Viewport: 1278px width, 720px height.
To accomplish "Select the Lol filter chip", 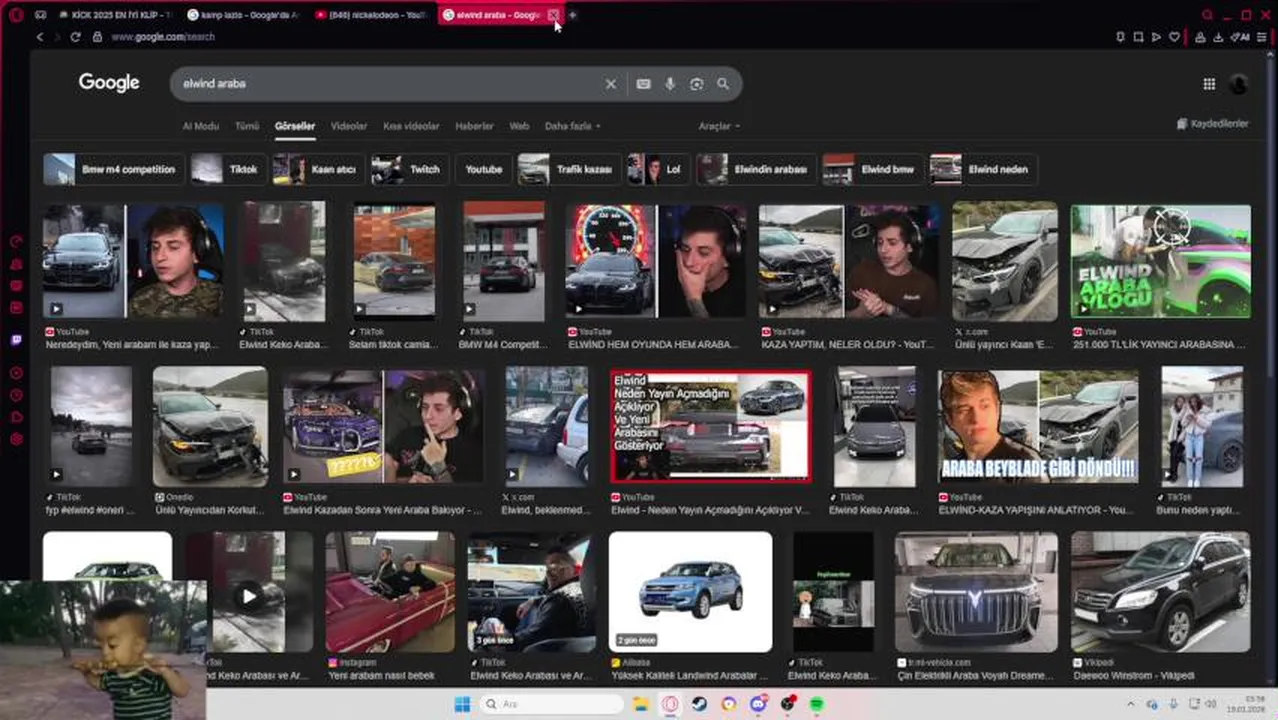I will coord(658,169).
